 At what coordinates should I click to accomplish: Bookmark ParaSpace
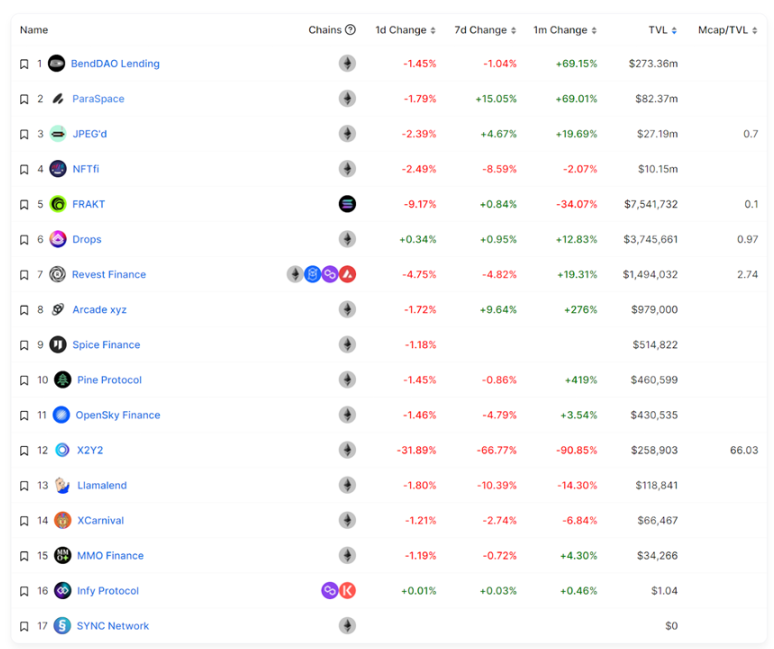point(24,99)
